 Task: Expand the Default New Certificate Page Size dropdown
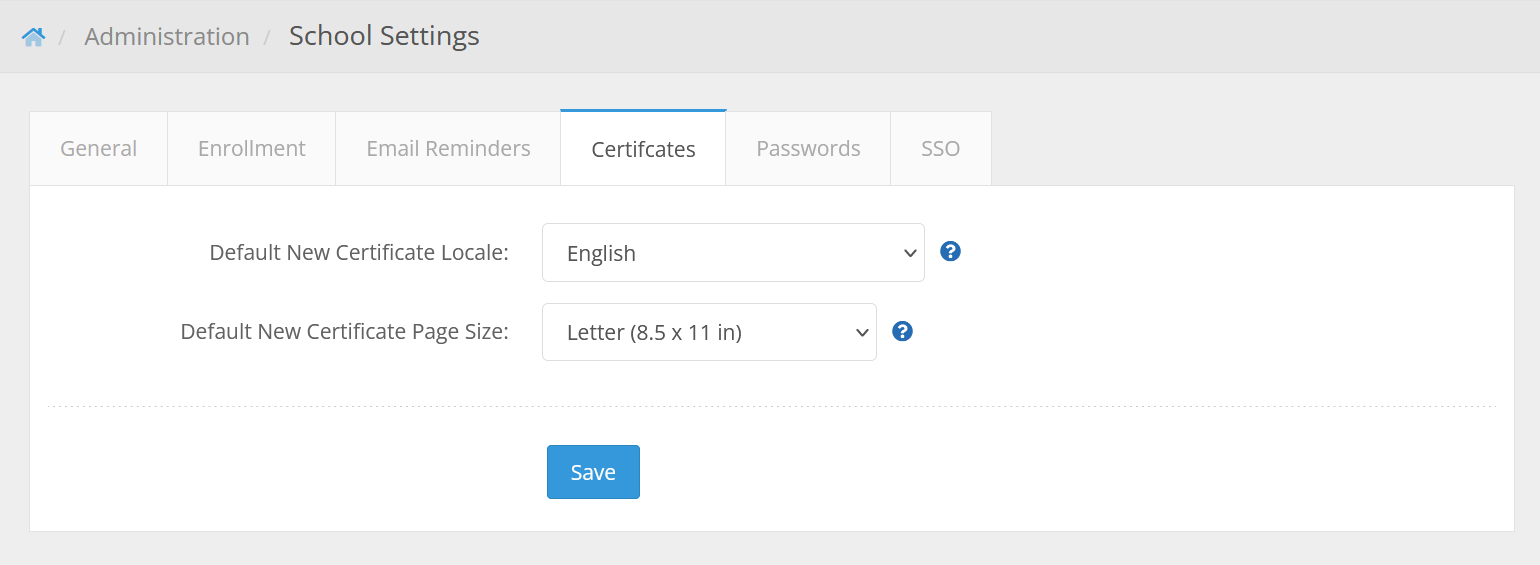coord(708,332)
